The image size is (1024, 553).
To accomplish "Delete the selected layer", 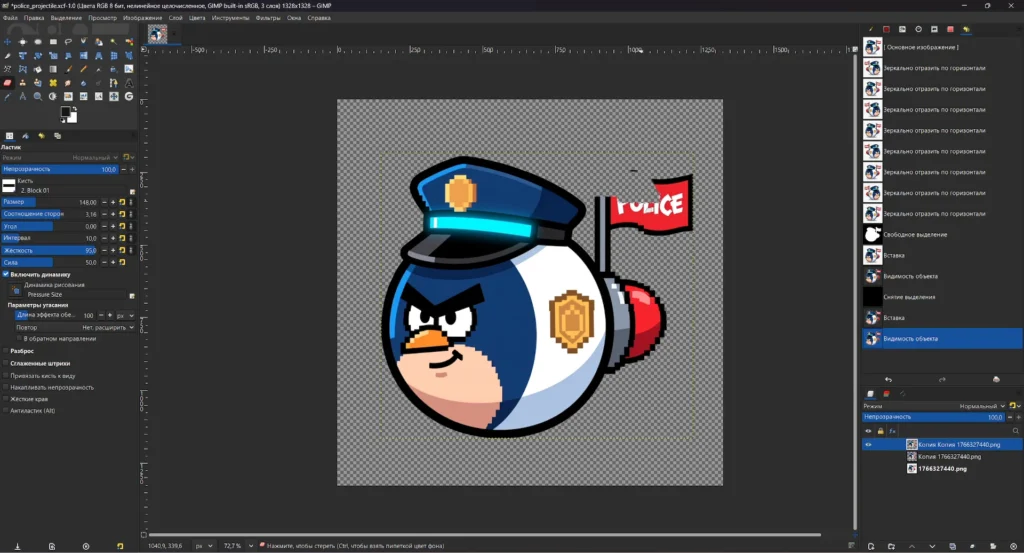I will (x=1014, y=546).
